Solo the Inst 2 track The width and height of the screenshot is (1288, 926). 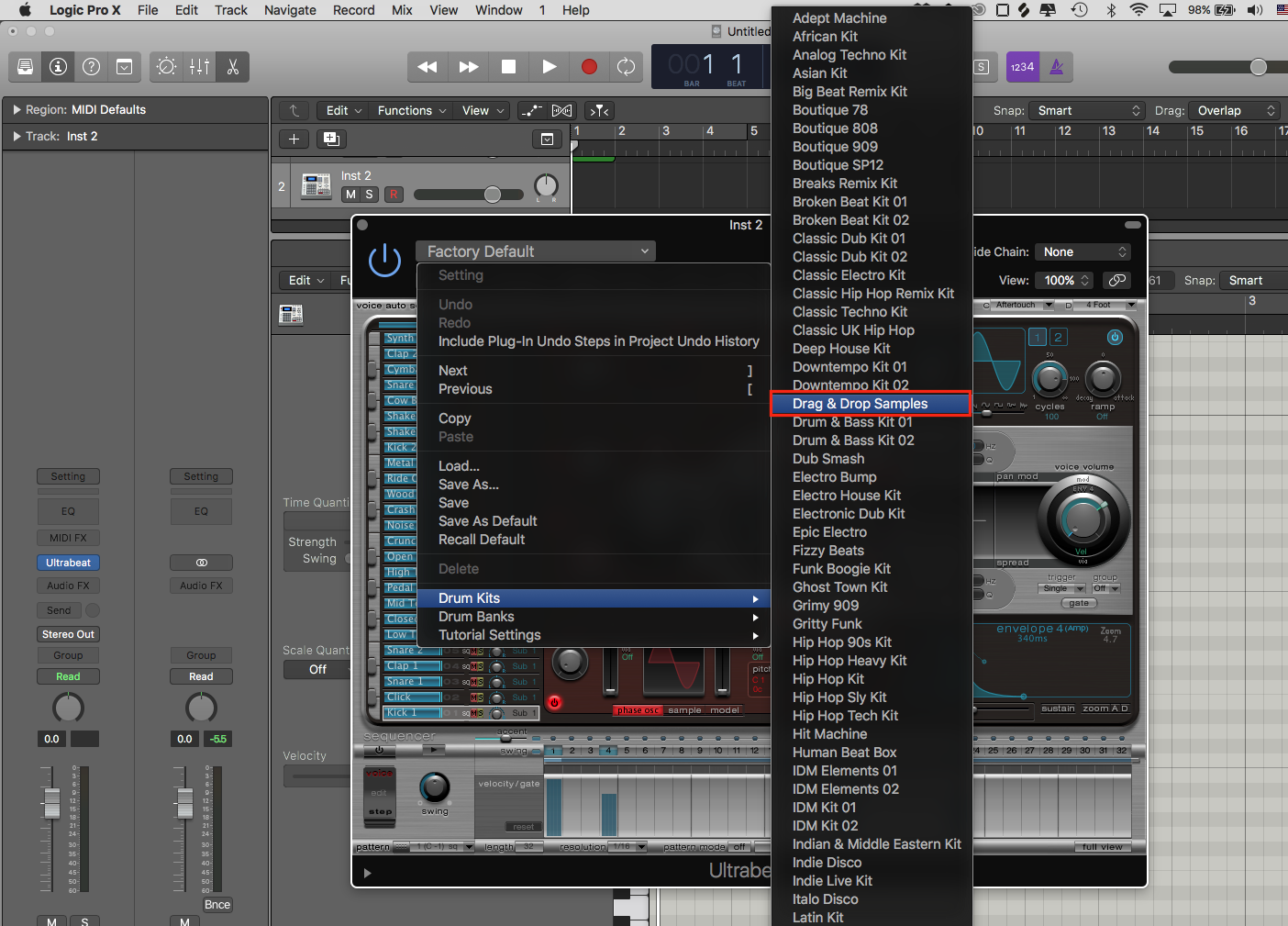point(369,195)
